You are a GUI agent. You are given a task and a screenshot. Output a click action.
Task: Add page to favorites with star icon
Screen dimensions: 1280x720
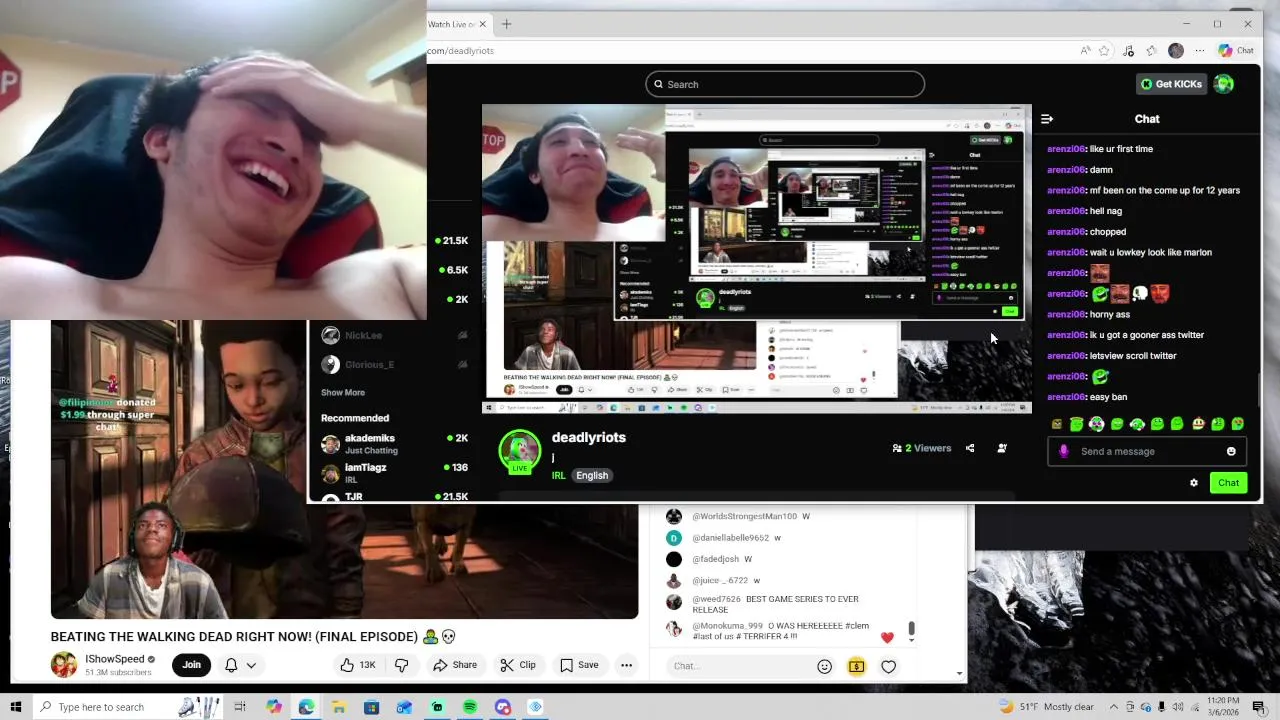click(1104, 51)
